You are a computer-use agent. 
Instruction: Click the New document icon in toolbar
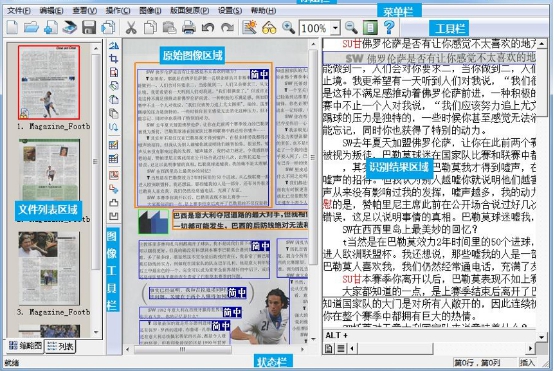12,28
